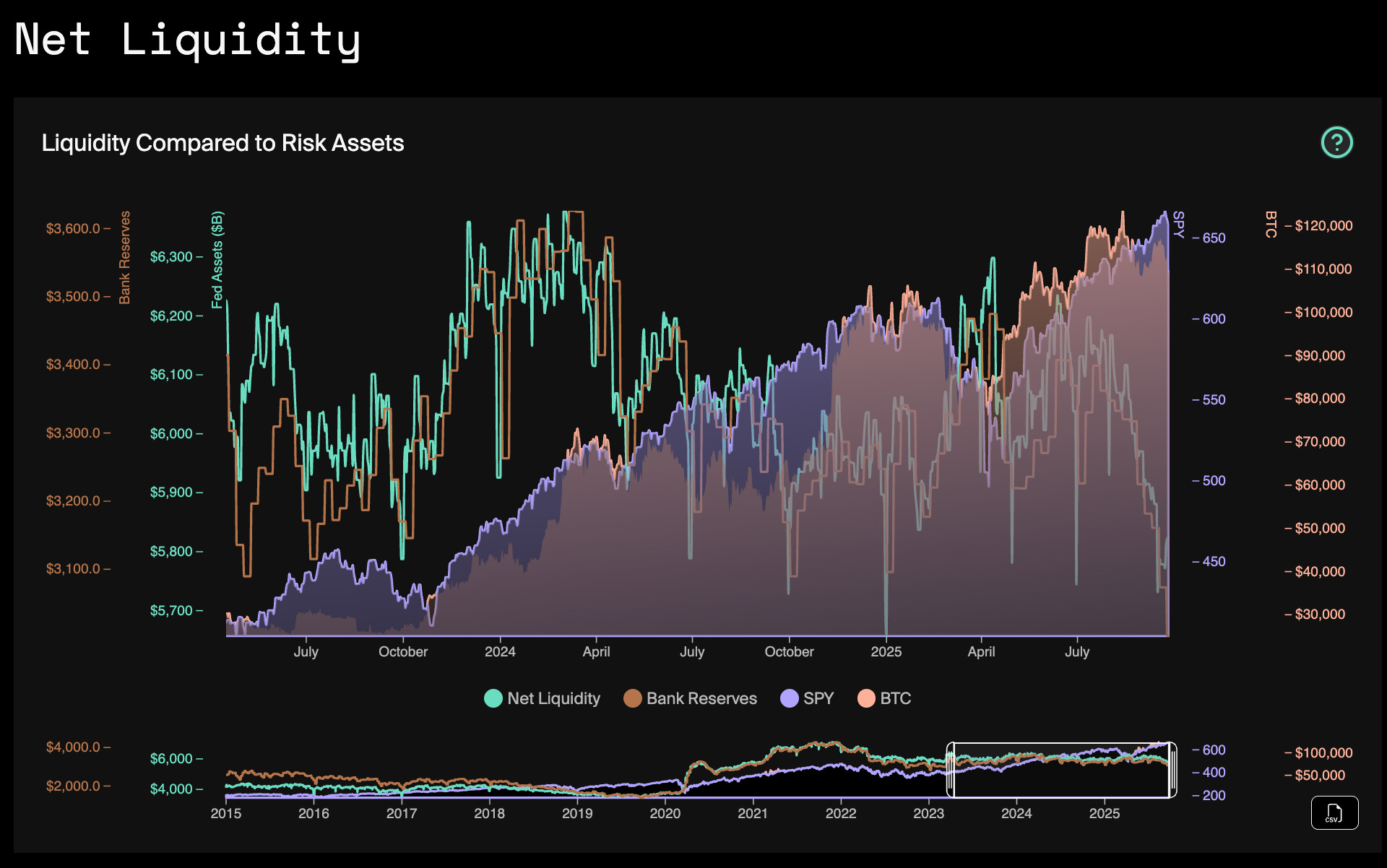This screenshot has width=1387, height=868.
Task: Click the Net Liquidity page title
Action: 188,40
